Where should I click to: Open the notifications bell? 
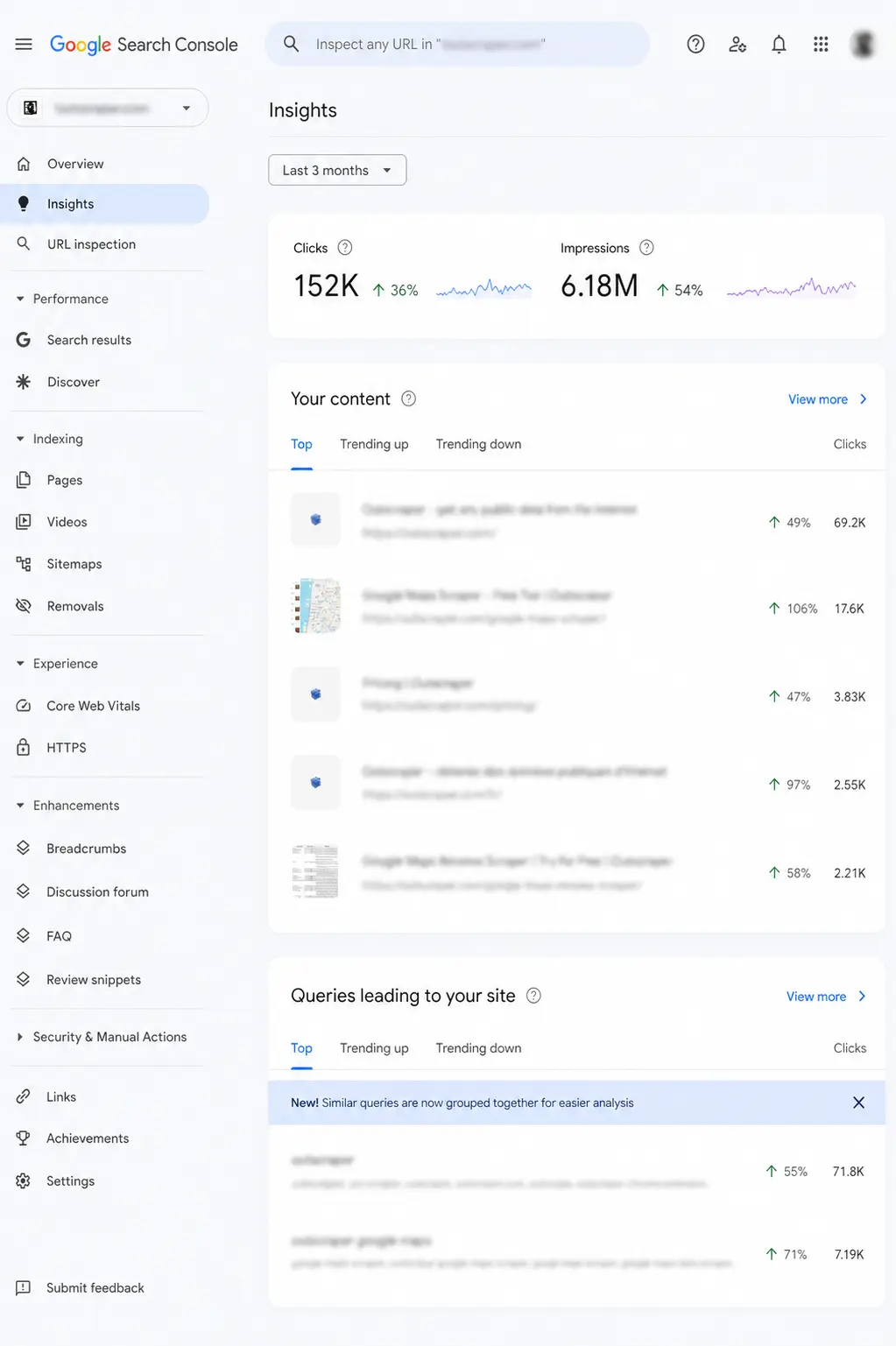(779, 44)
